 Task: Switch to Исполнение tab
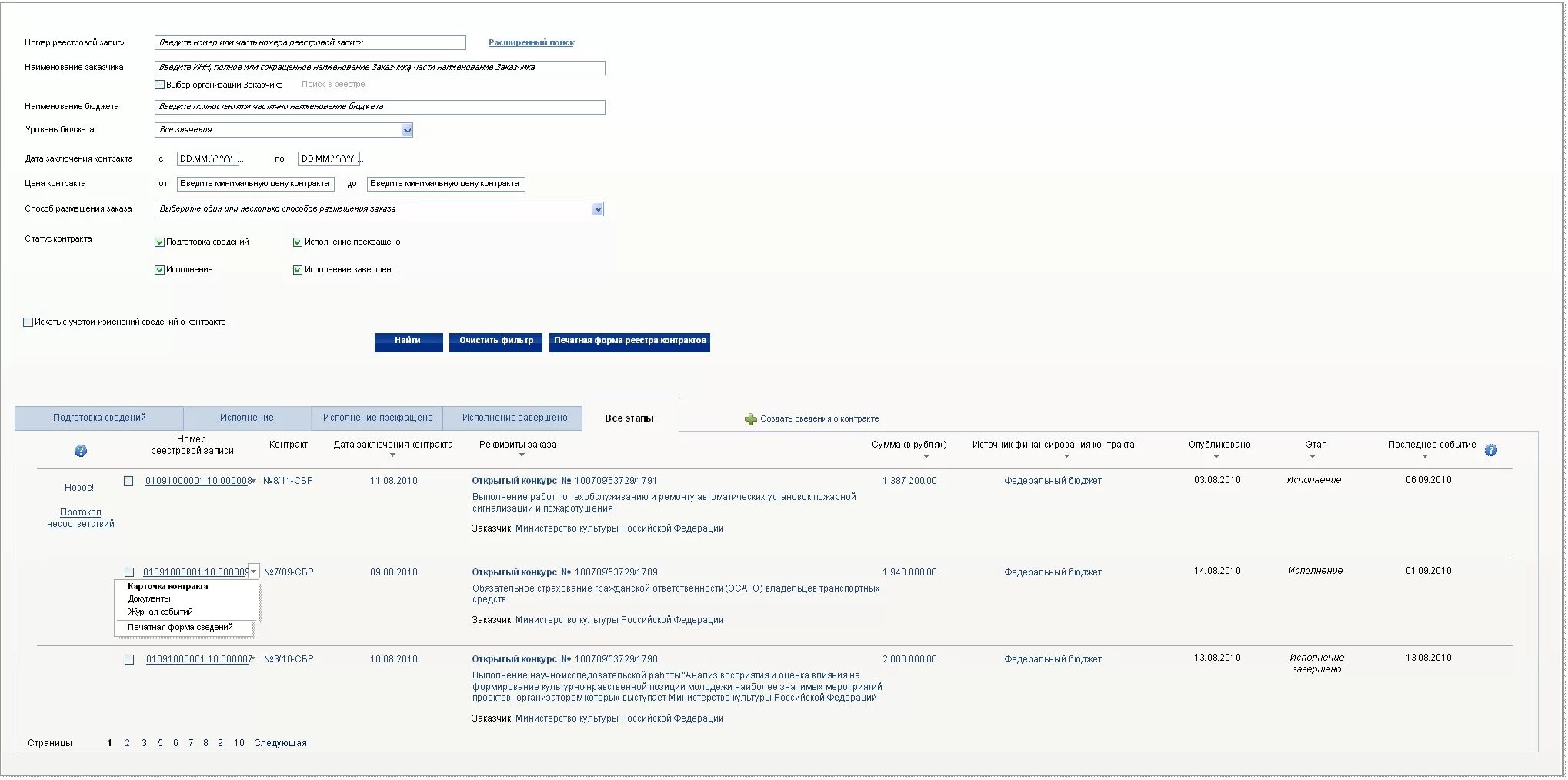click(247, 418)
